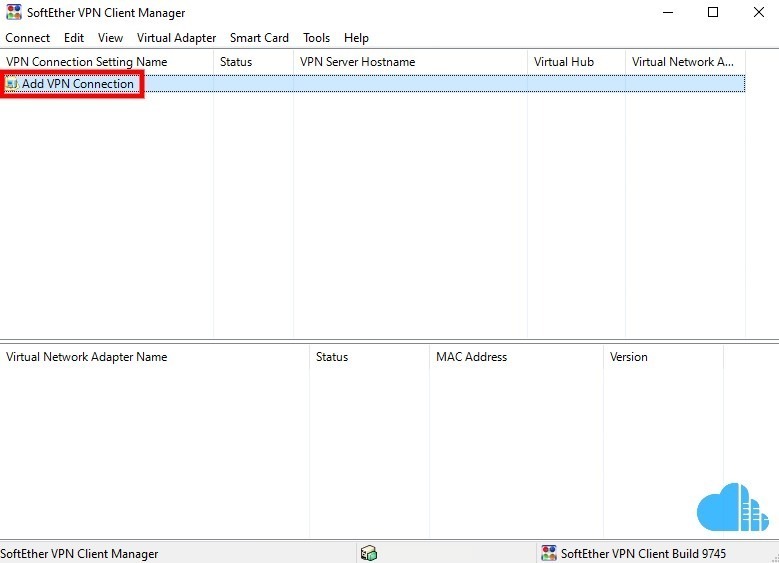Image resolution: width=779 pixels, height=563 pixels.
Task: Click the Add VPN Connection icon
Action: click(x=12, y=84)
